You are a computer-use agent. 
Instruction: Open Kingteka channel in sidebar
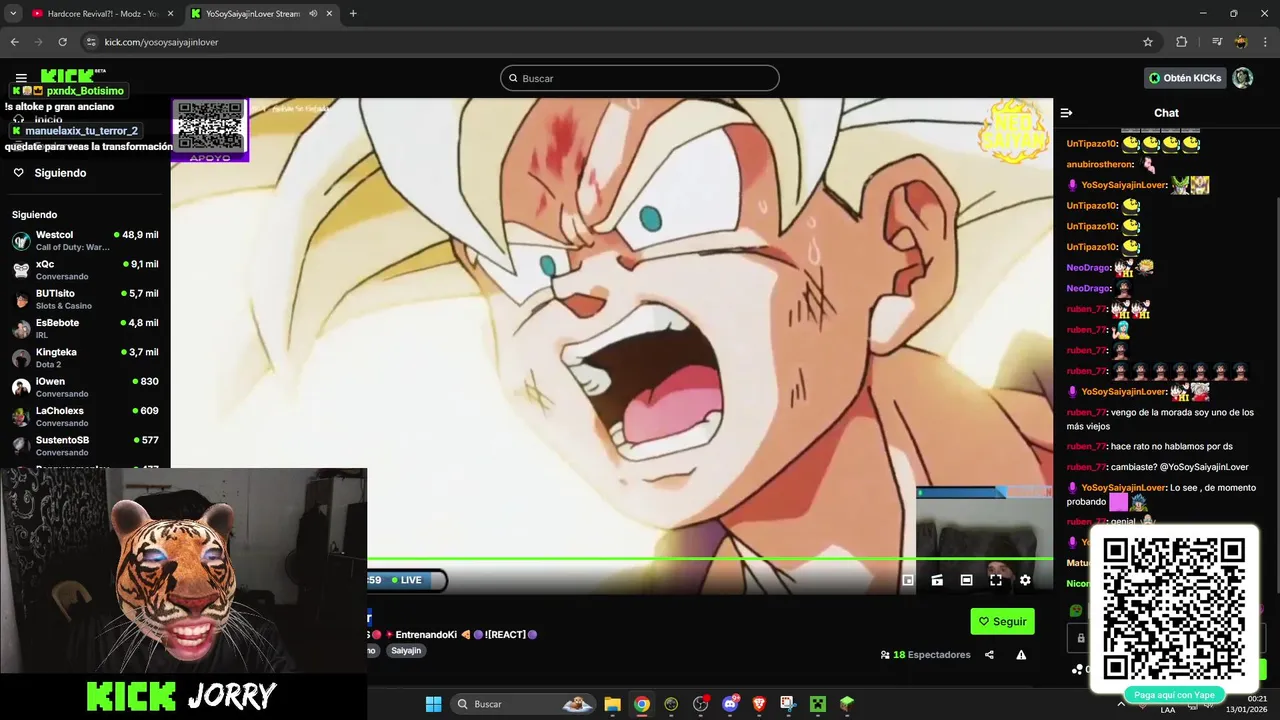85,358
